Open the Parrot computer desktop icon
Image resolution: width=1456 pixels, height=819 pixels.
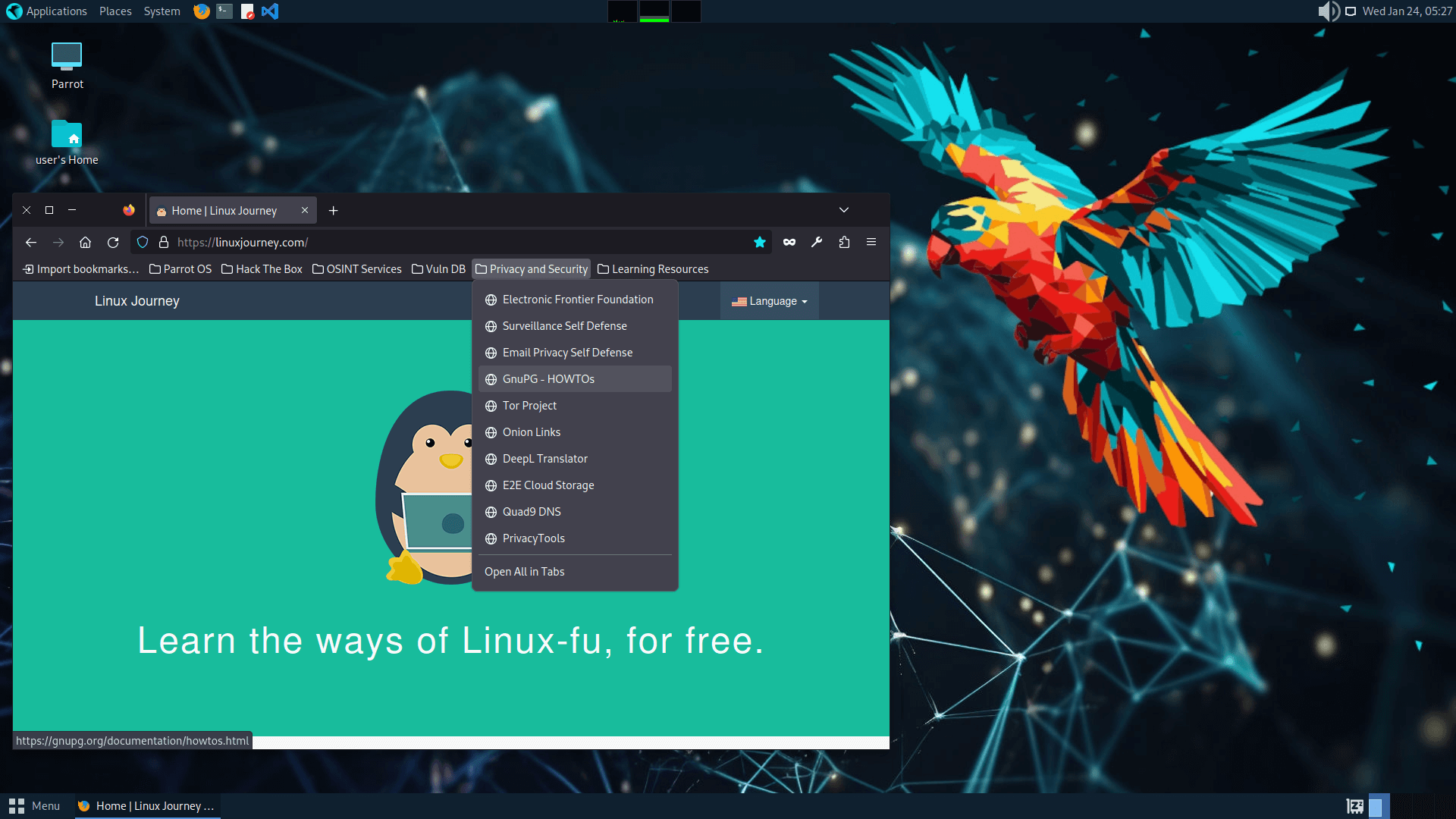click(x=67, y=66)
